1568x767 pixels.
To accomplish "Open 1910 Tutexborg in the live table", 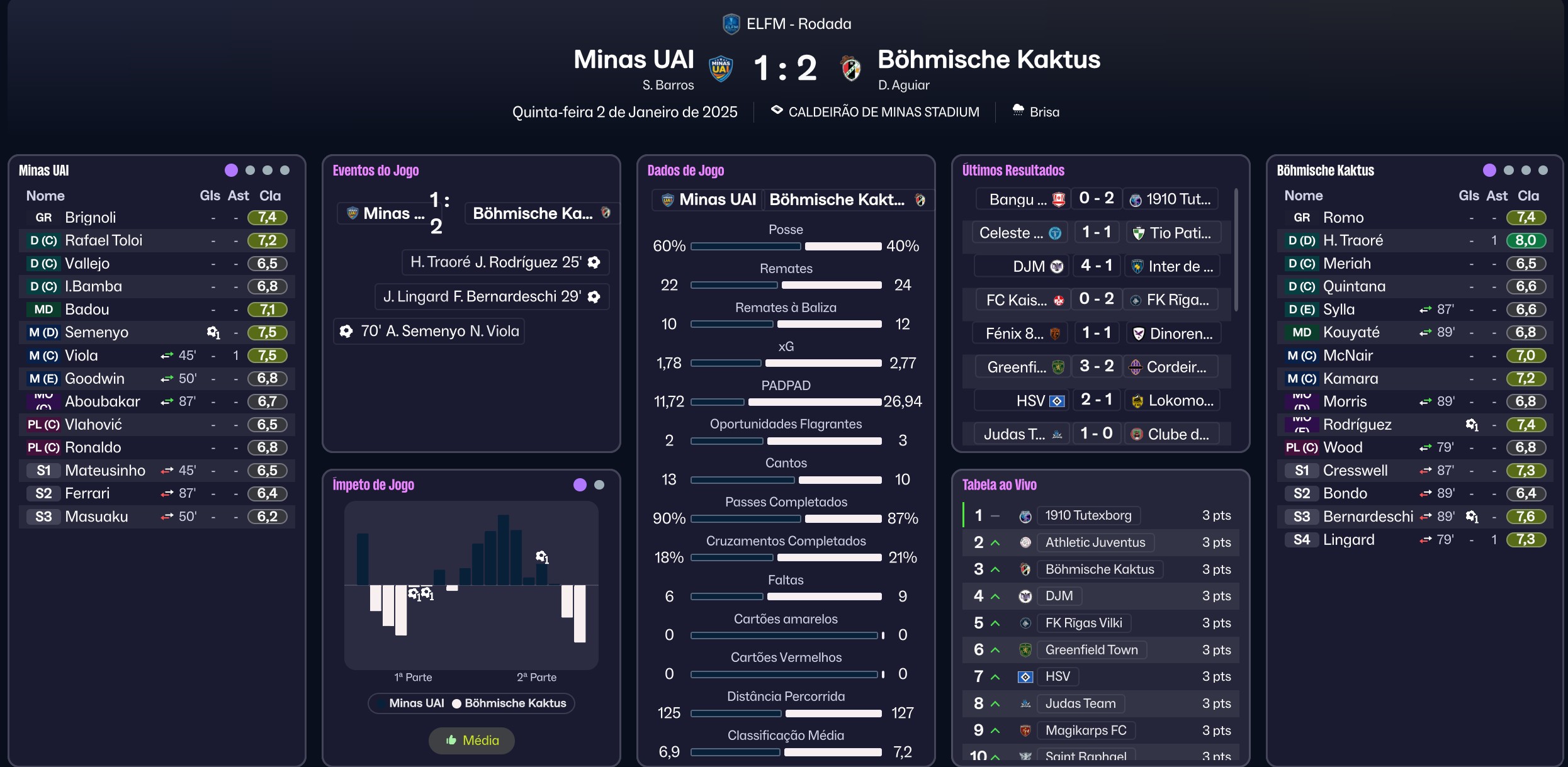I will [x=1088, y=516].
